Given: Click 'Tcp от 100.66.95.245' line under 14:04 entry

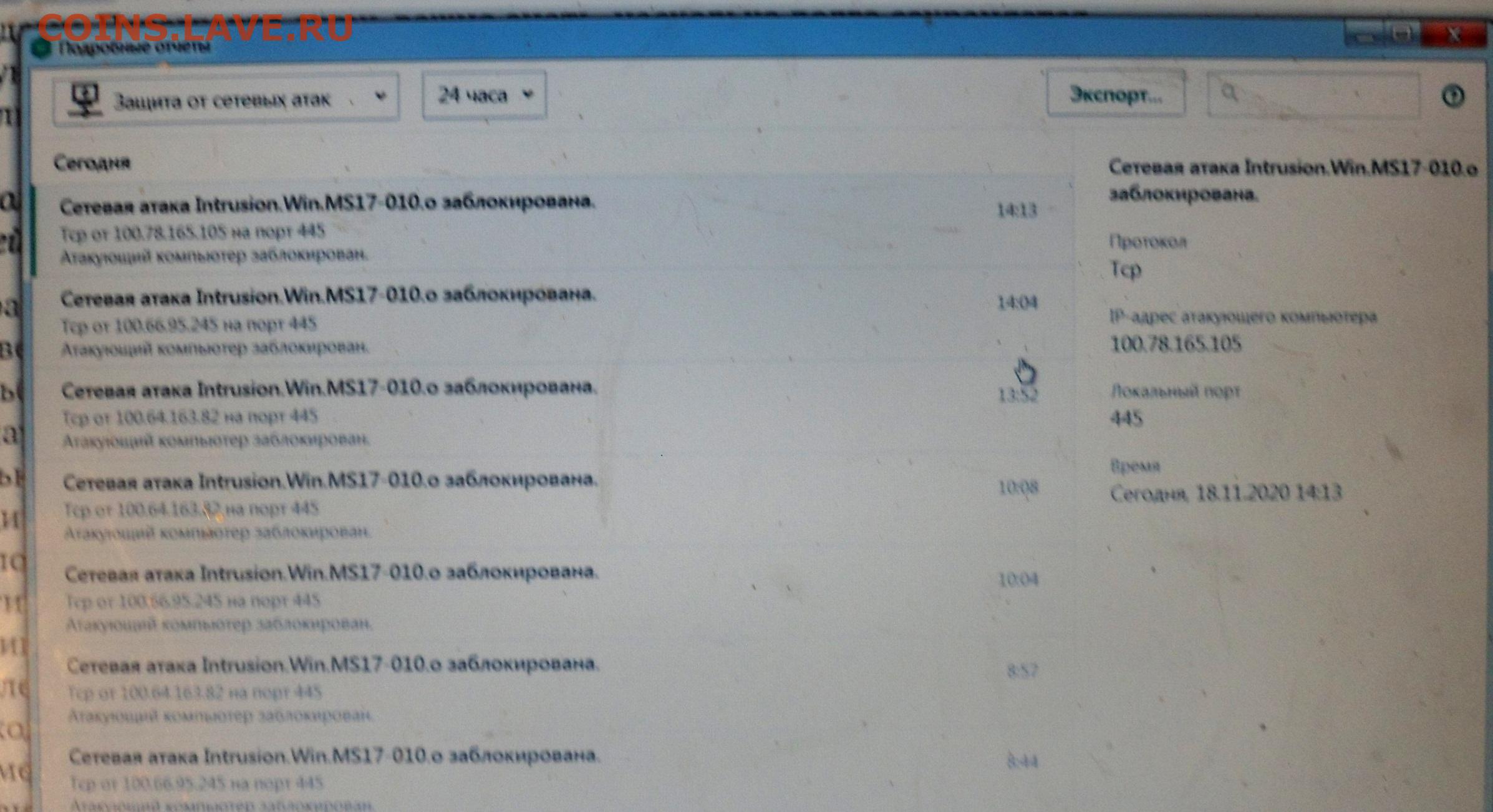Looking at the screenshot, I should click(189, 325).
